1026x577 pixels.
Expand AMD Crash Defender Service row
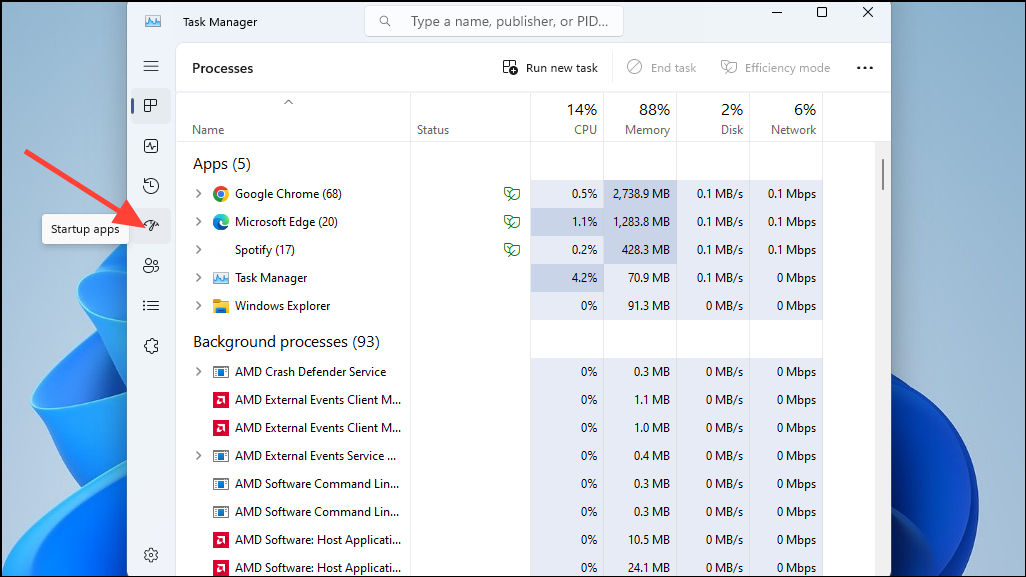198,372
